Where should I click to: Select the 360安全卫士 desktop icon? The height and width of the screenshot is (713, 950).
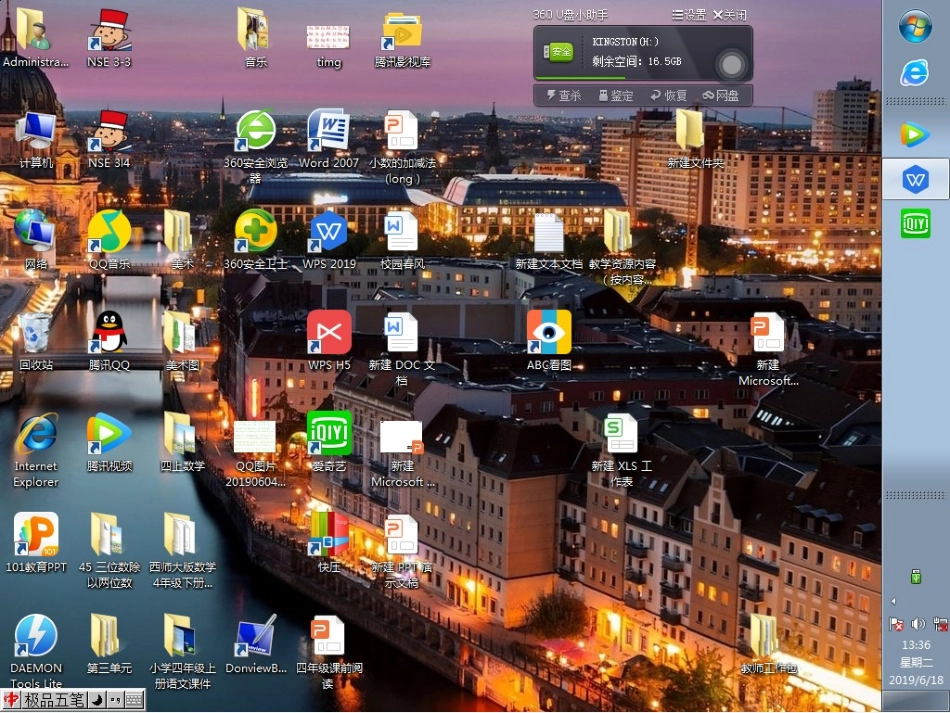(x=256, y=232)
